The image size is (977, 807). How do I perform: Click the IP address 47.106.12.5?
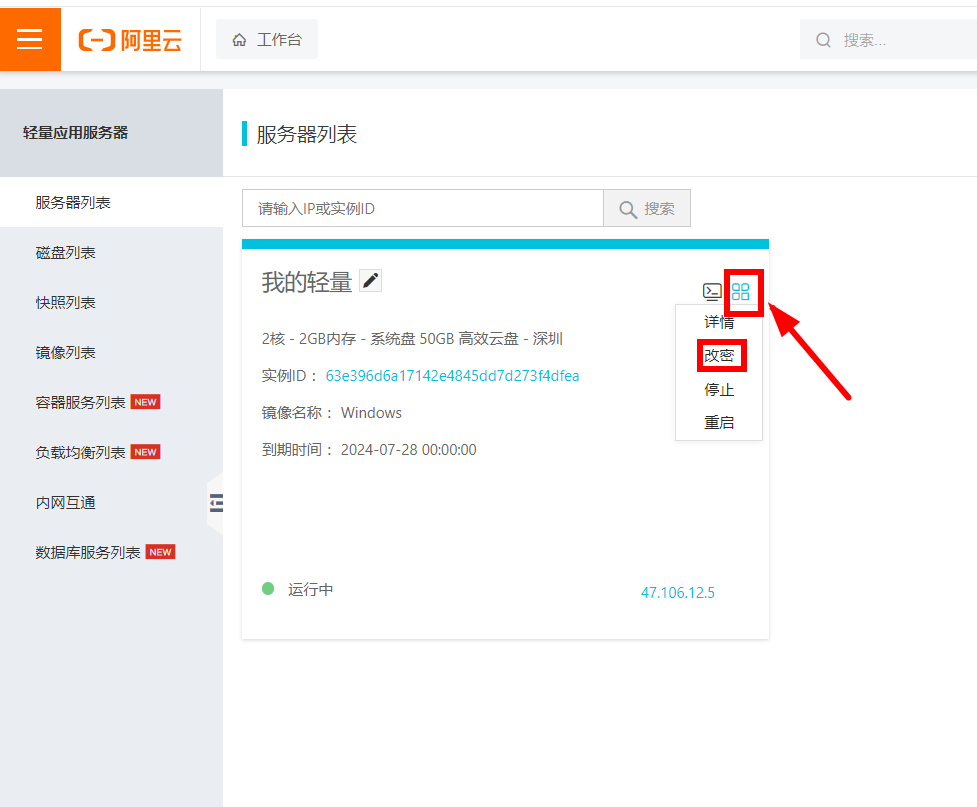pos(678,593)
